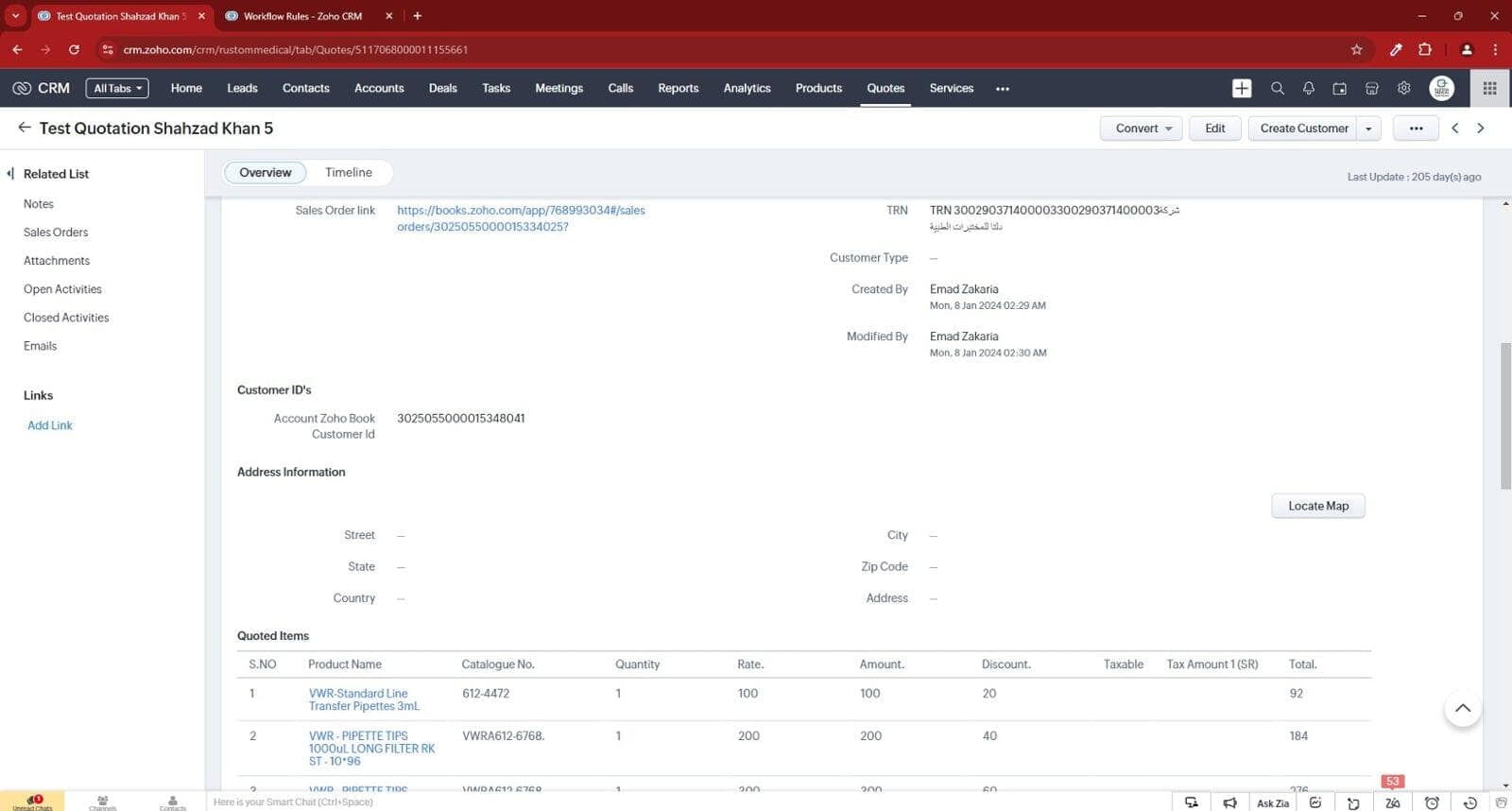Open the Convert dropdown button
The image size is (1512, 811).
point(1141,128)
